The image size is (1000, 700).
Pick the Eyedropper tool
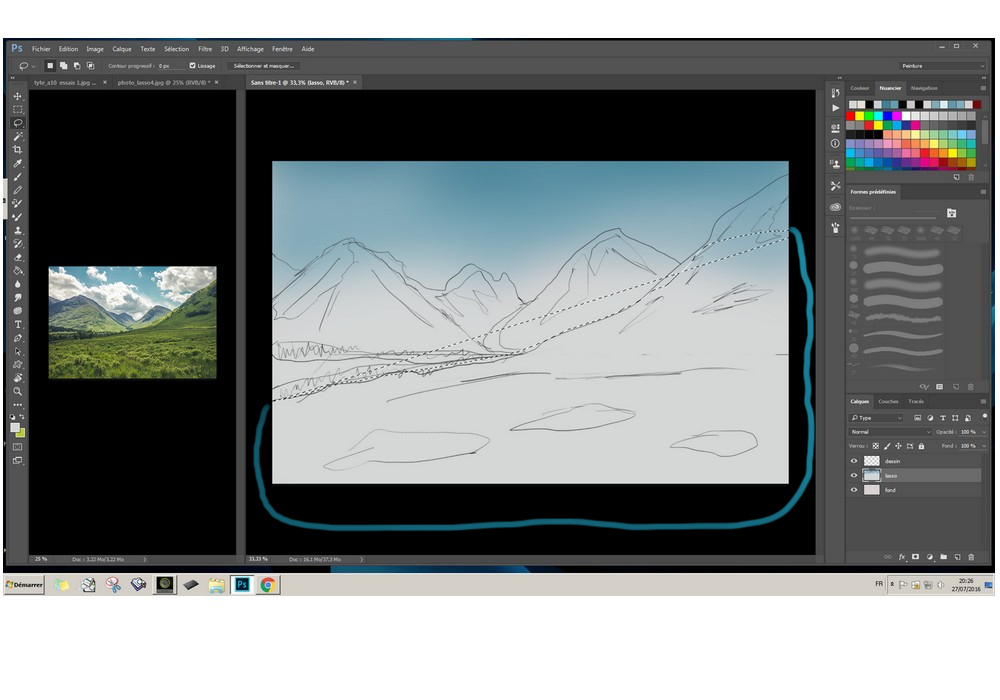click(17, 163)
